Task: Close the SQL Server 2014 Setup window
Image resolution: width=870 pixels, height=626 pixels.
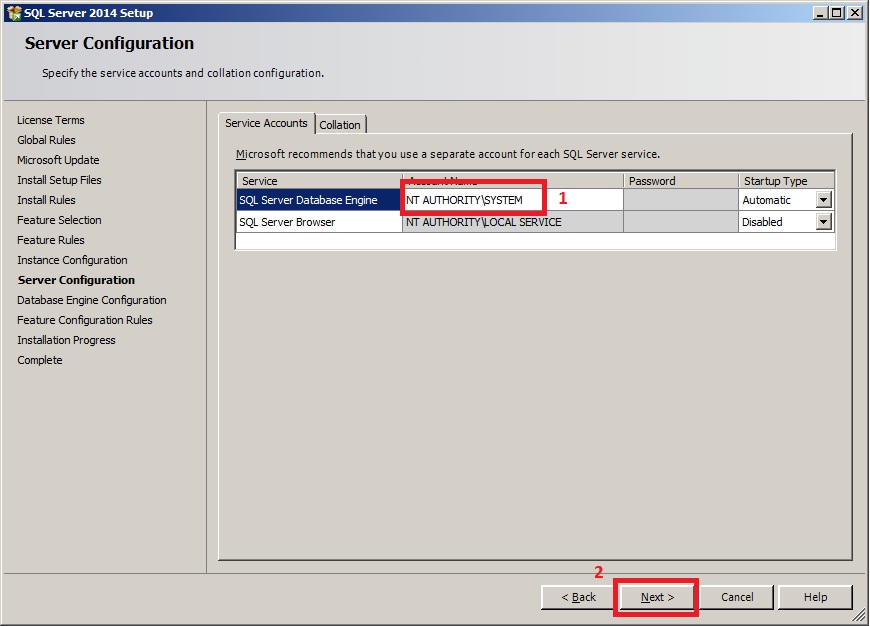Action: [854, 12]
